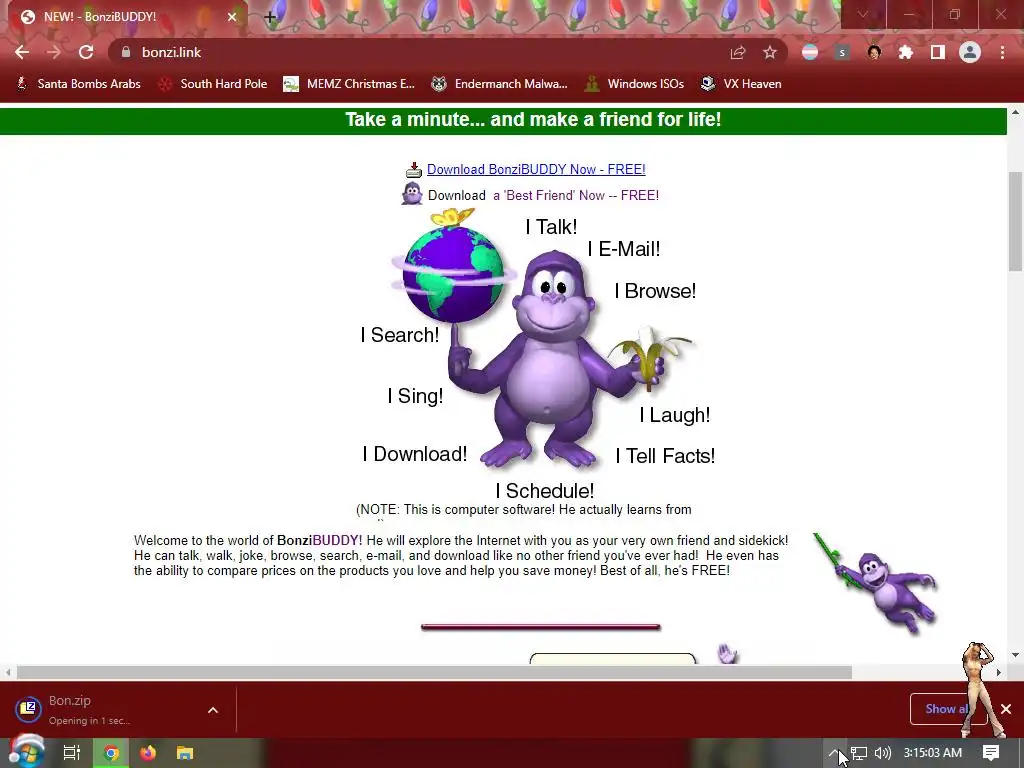Open the clock showing 3:15:03 AM

(x=933, y=753)
